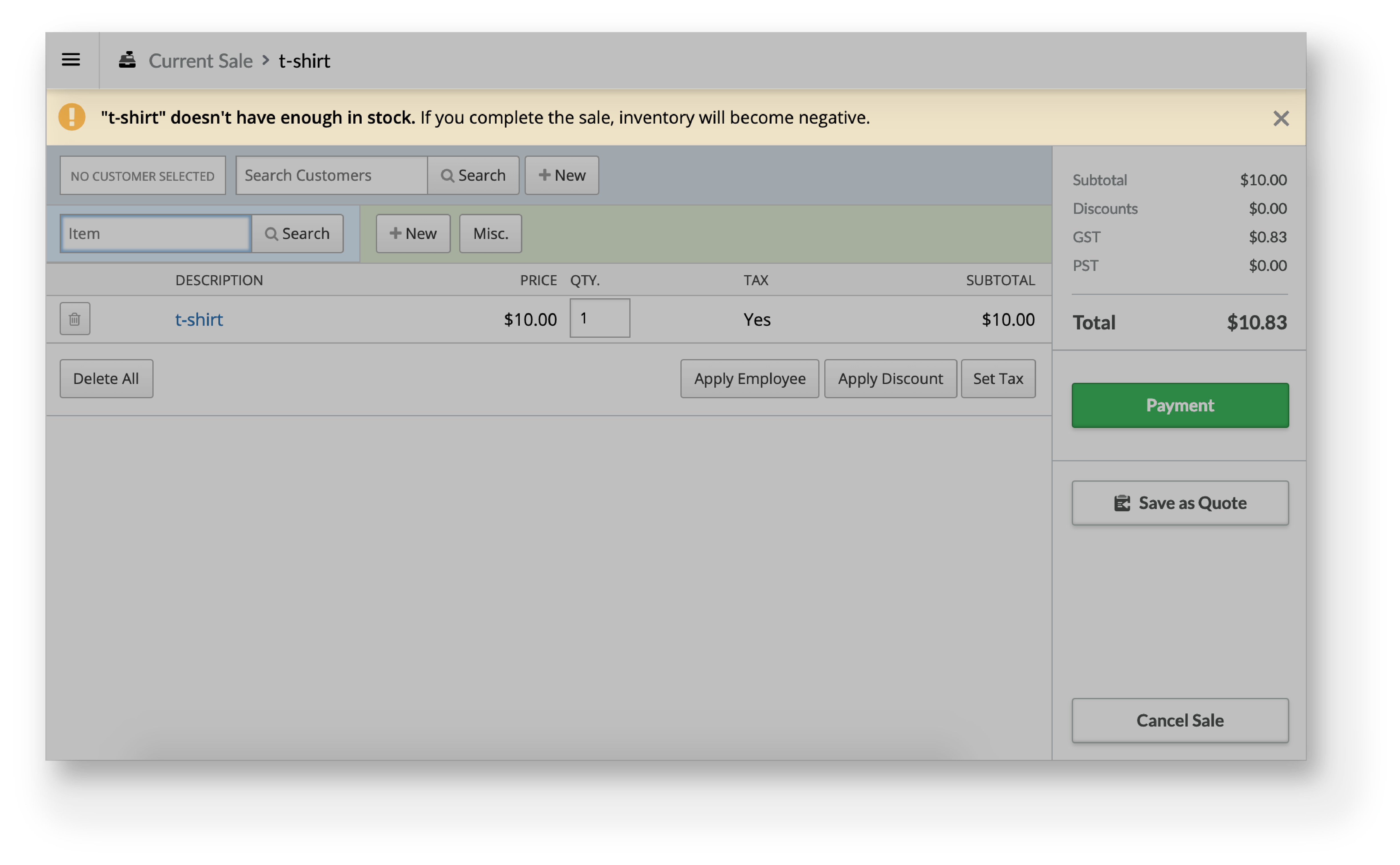
Task: Click the Total amount $10.83
Action: (x=1257, y=323)
